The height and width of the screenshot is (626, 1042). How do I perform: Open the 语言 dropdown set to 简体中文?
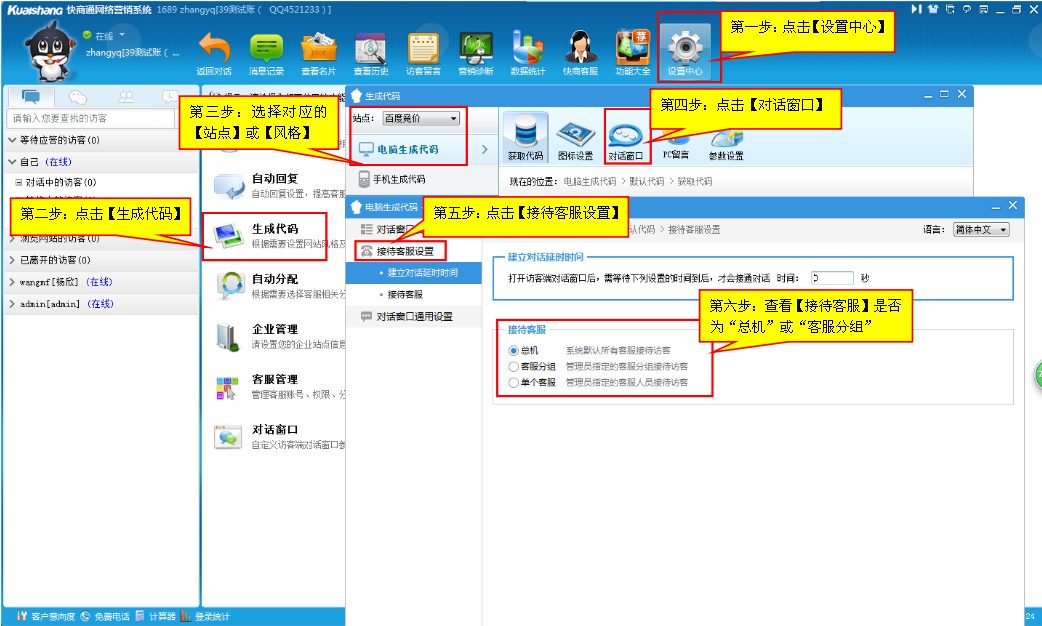click(980, 230)
